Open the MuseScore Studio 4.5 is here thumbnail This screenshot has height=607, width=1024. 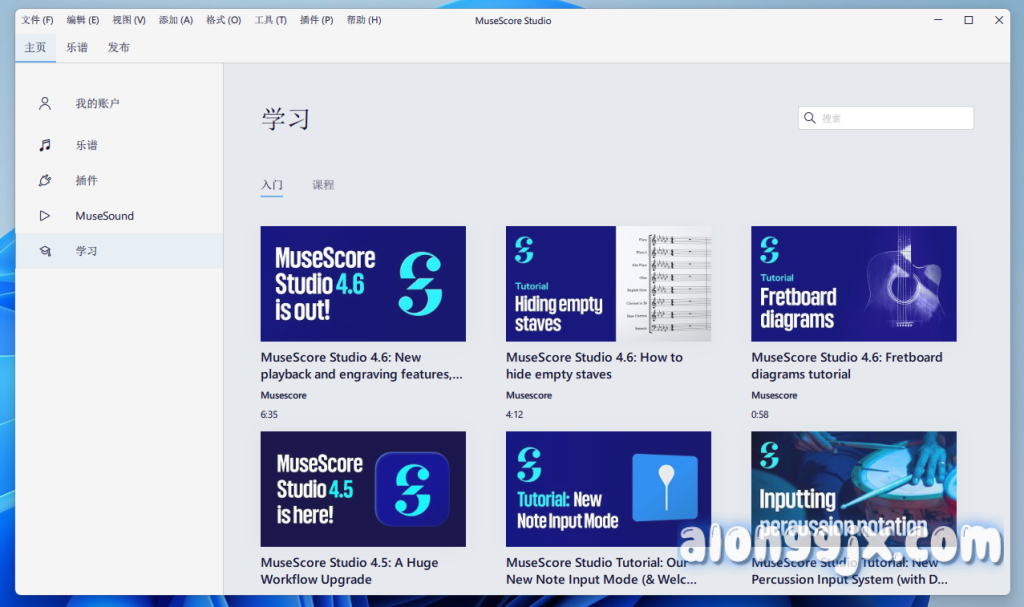coord(363,489)
